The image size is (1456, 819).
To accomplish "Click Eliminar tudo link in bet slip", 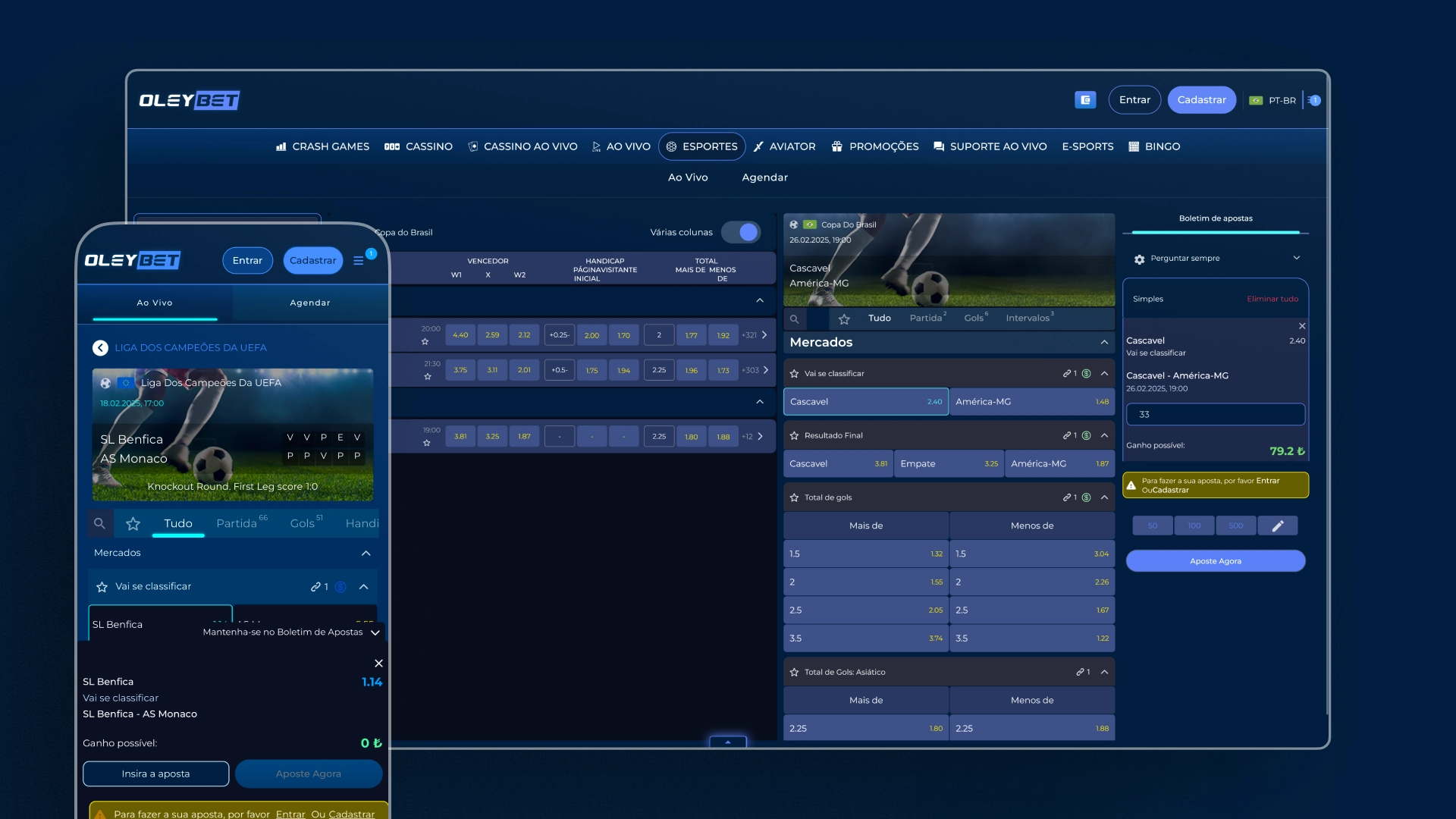I will point(1272,300).
